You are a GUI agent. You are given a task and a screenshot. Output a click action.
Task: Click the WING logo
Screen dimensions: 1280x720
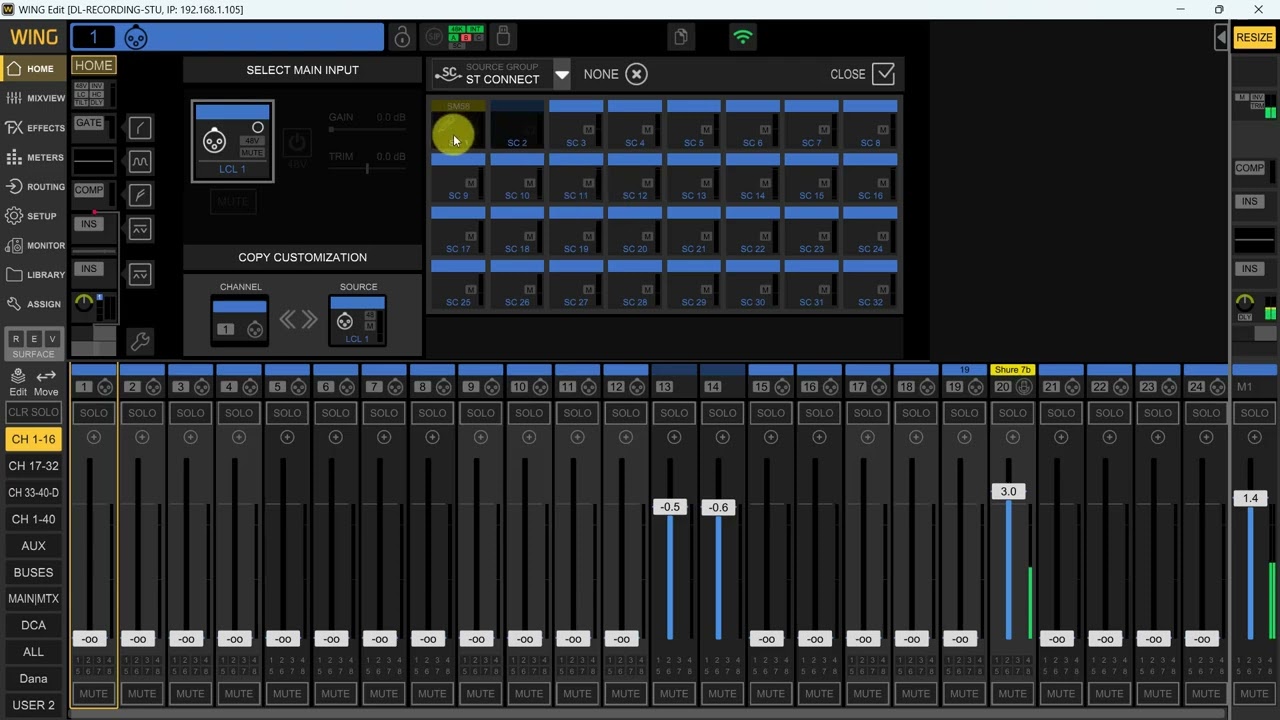(x=34, y=38)
